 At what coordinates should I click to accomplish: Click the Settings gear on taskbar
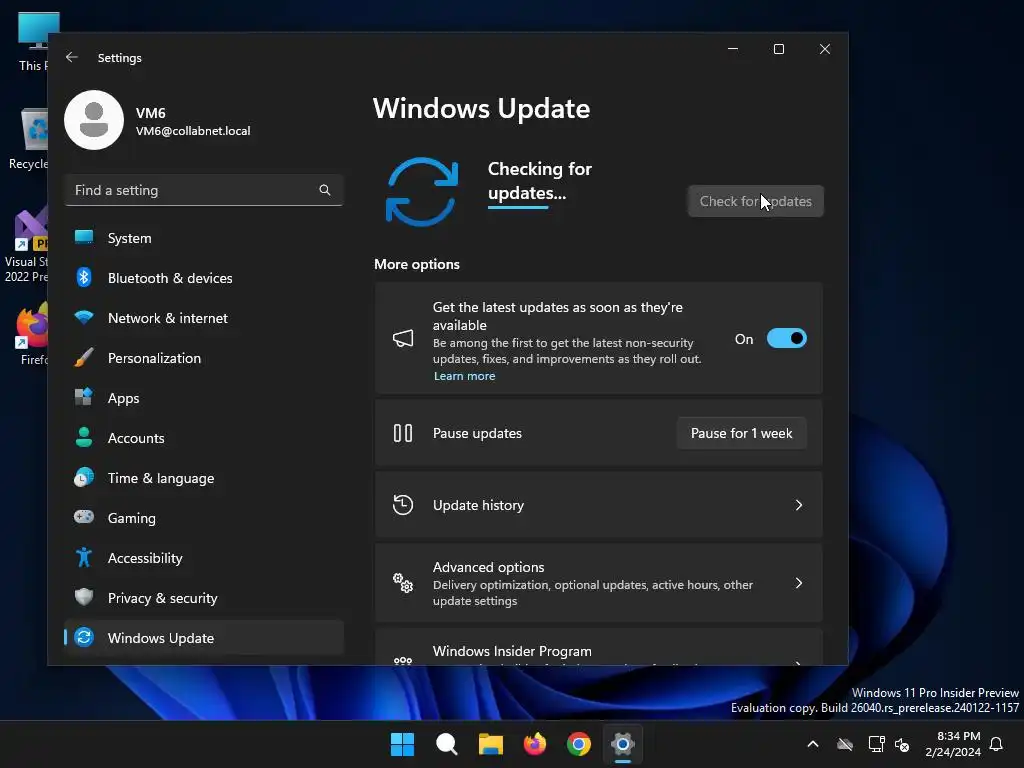[623, 744]
